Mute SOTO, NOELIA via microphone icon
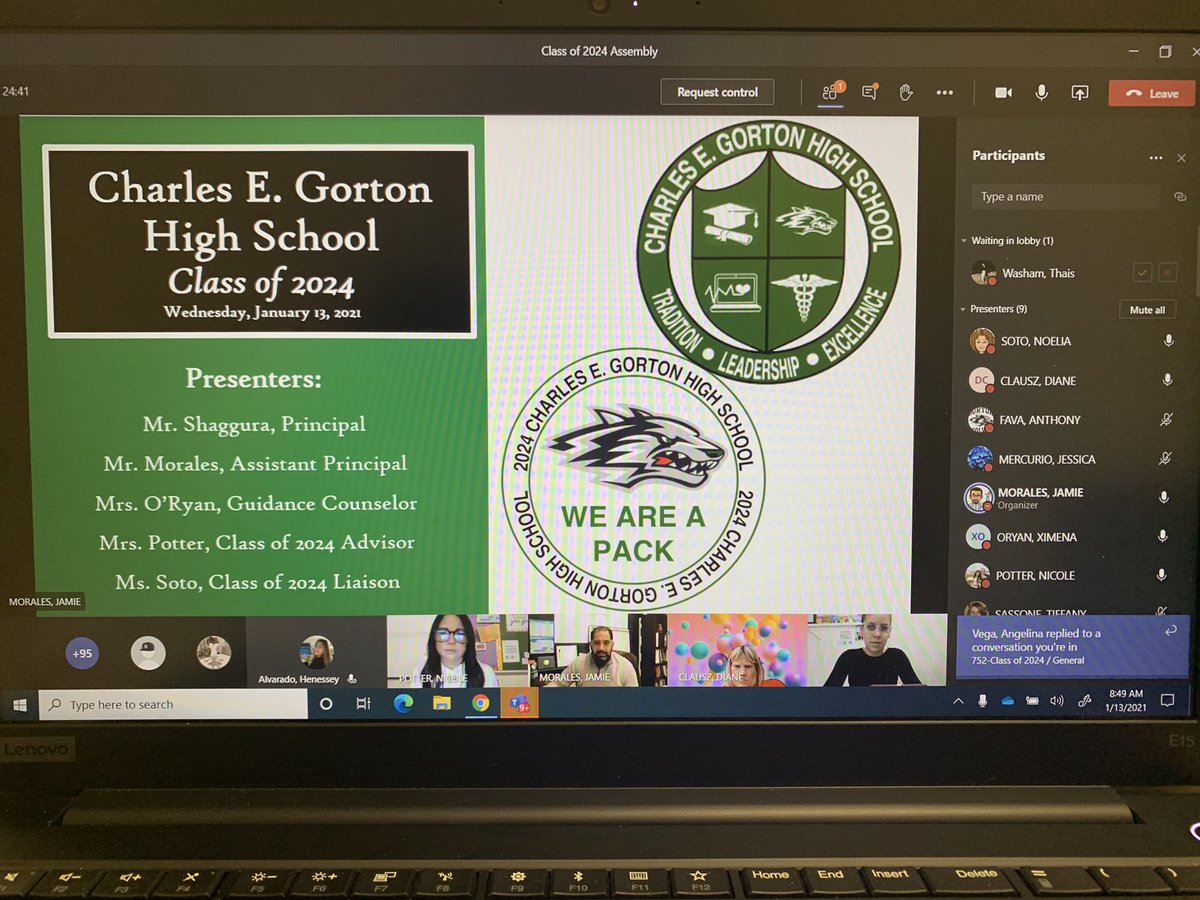 (x=1167, y=341)
